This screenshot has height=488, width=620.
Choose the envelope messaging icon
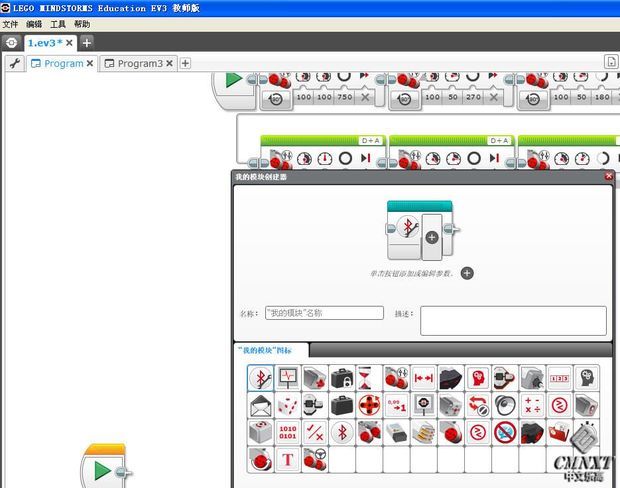pos(260,405)
